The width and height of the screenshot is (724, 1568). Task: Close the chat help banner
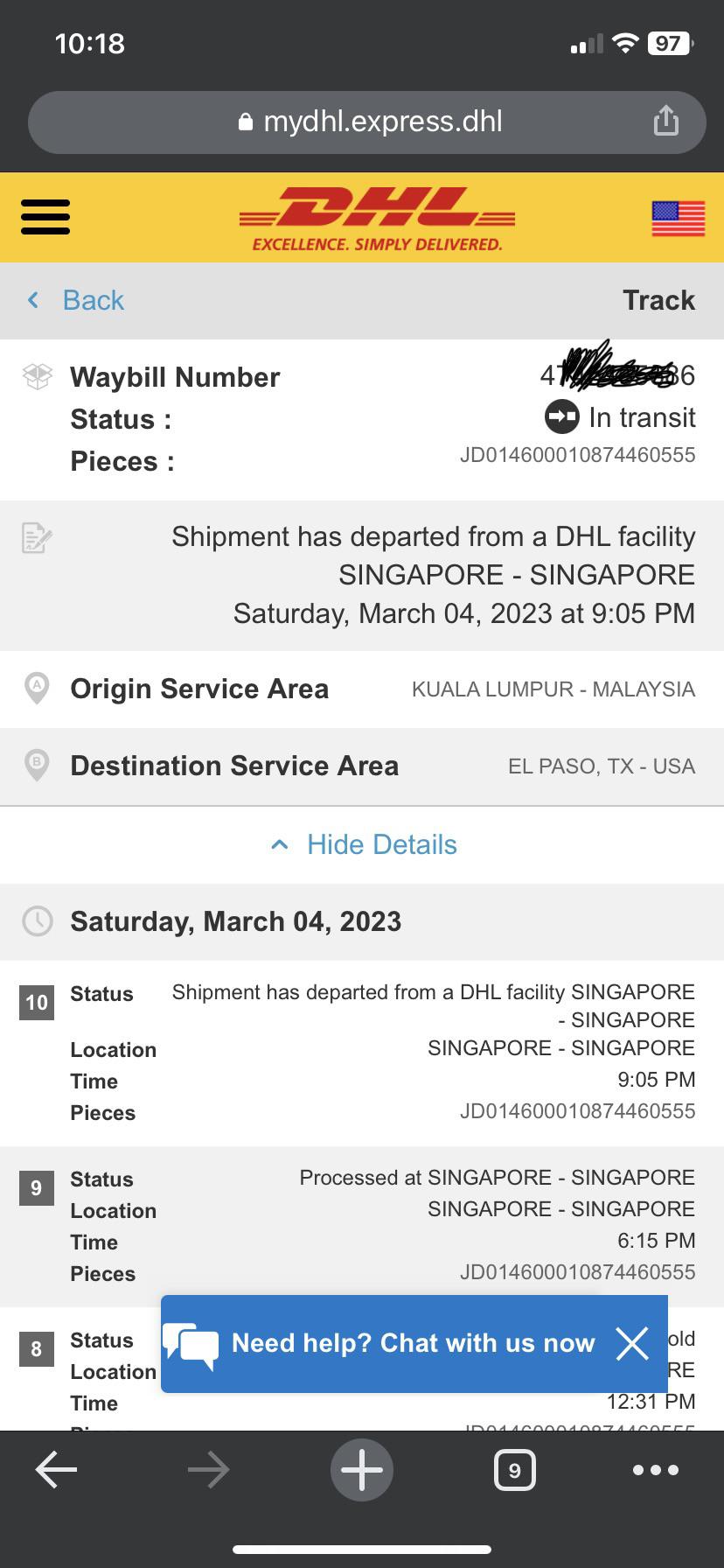[631, 1343]
